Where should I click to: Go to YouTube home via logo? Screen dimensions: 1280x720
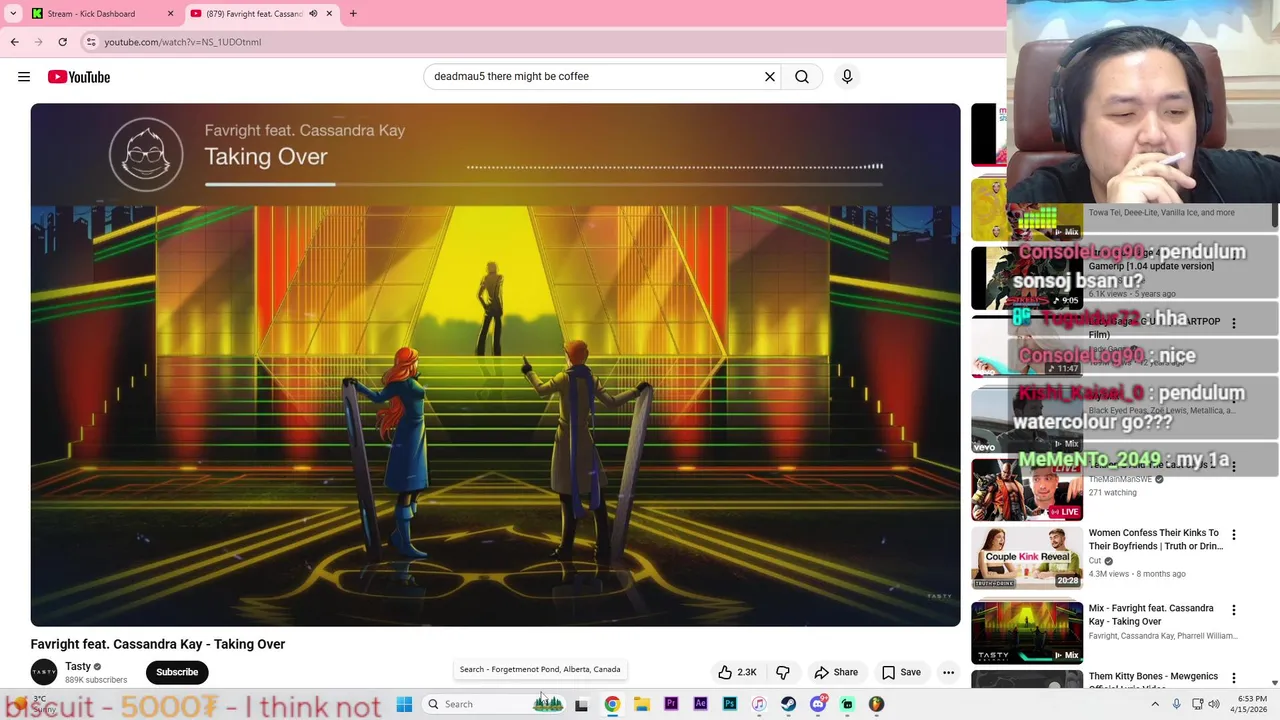click(x=79, y=77)
